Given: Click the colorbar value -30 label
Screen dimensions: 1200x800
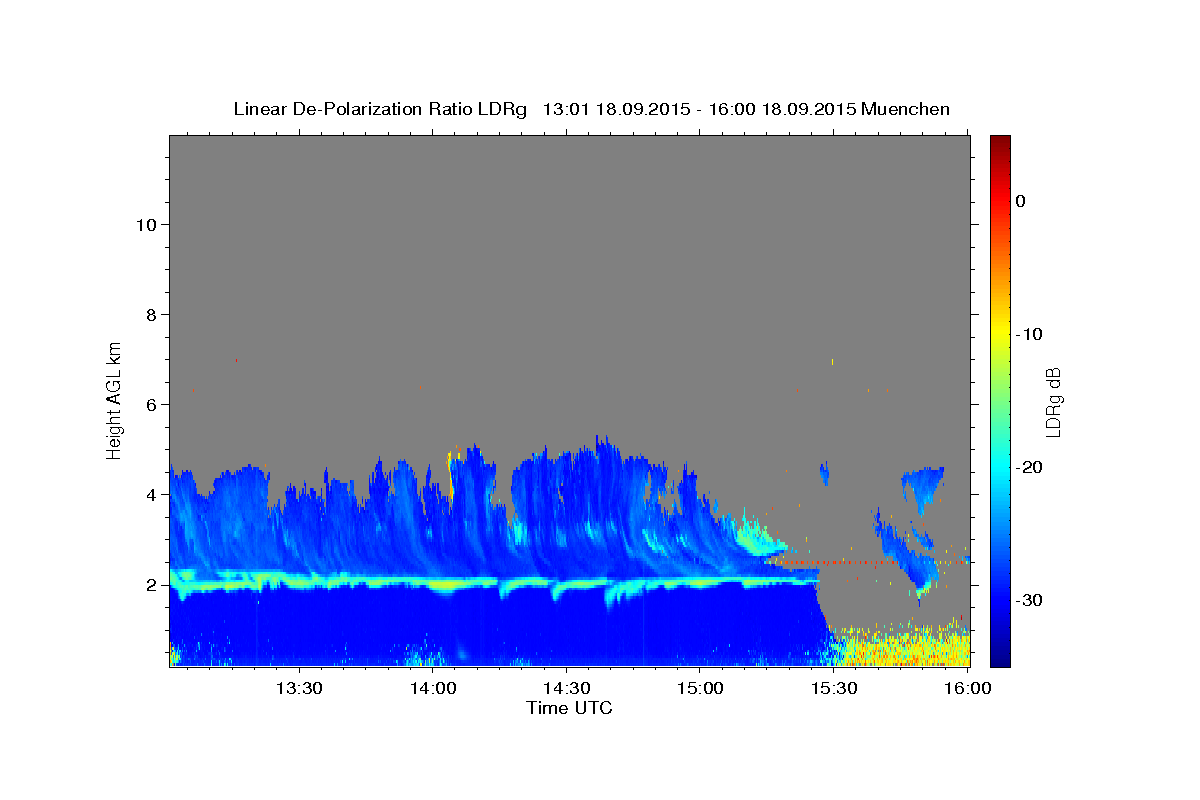Looking at the screenshot, I should [x=1031, y=600].
